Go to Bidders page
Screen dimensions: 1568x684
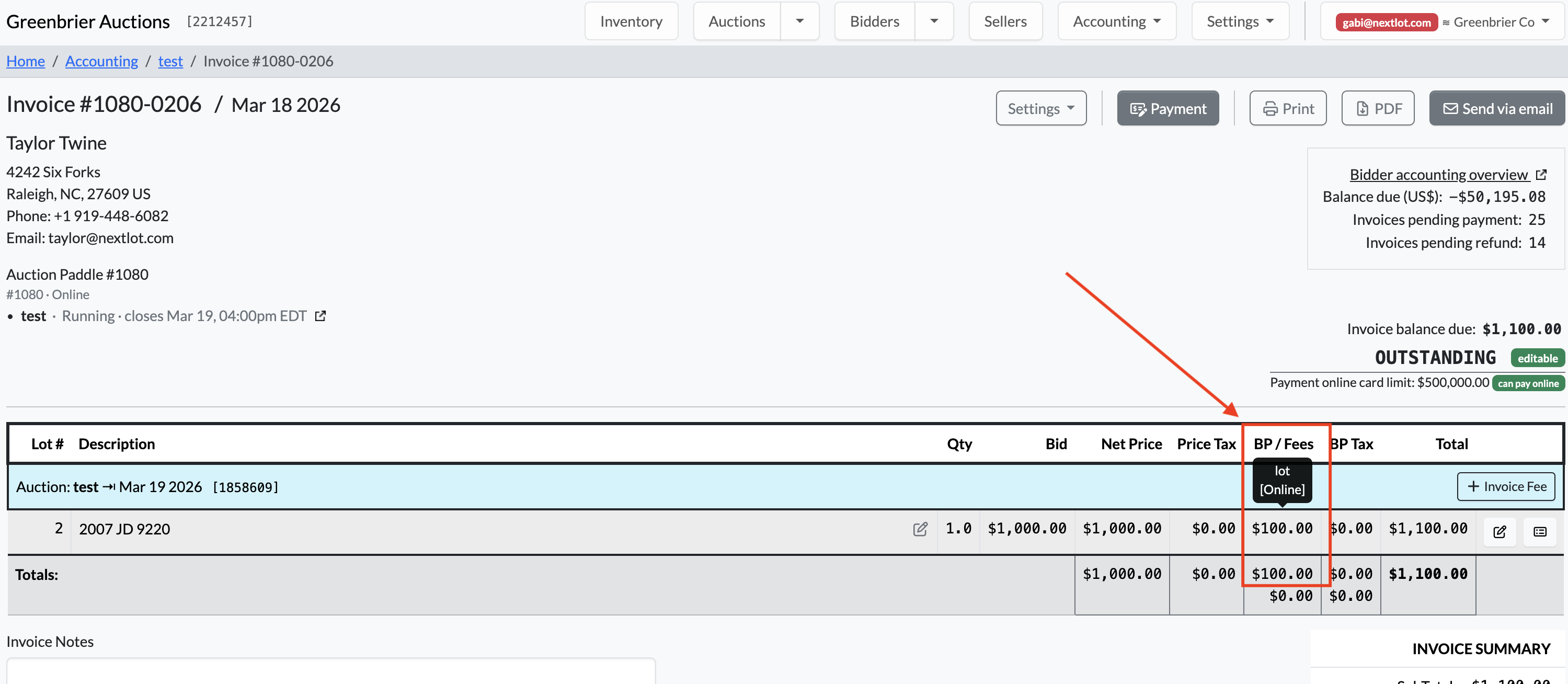coord(874,21)
